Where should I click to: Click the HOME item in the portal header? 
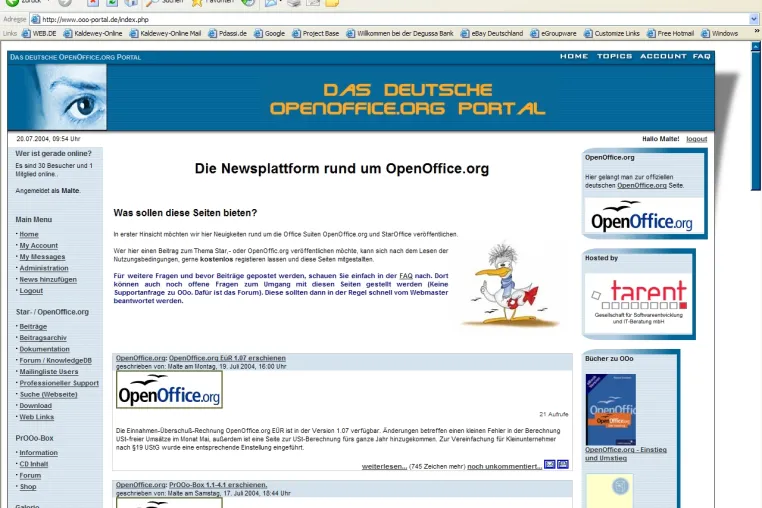(574, 56)
